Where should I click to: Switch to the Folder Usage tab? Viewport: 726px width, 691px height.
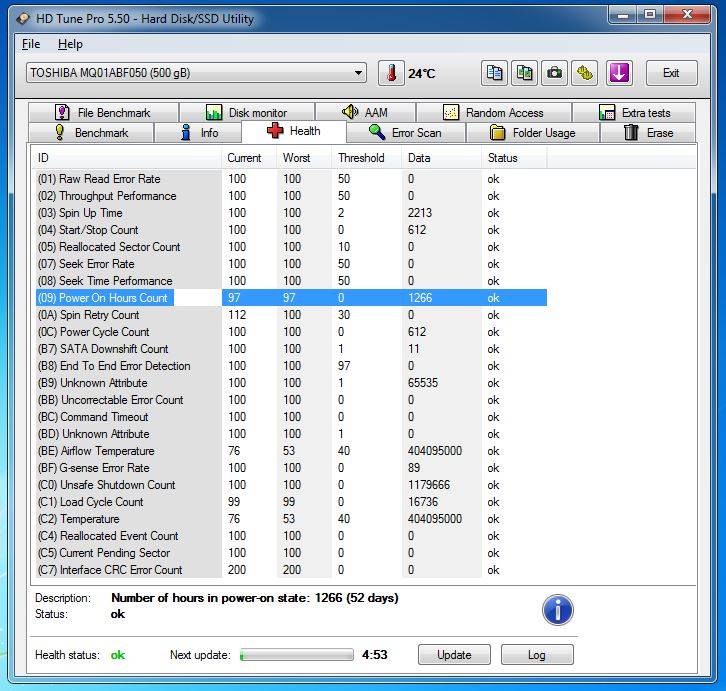[532, 133]
